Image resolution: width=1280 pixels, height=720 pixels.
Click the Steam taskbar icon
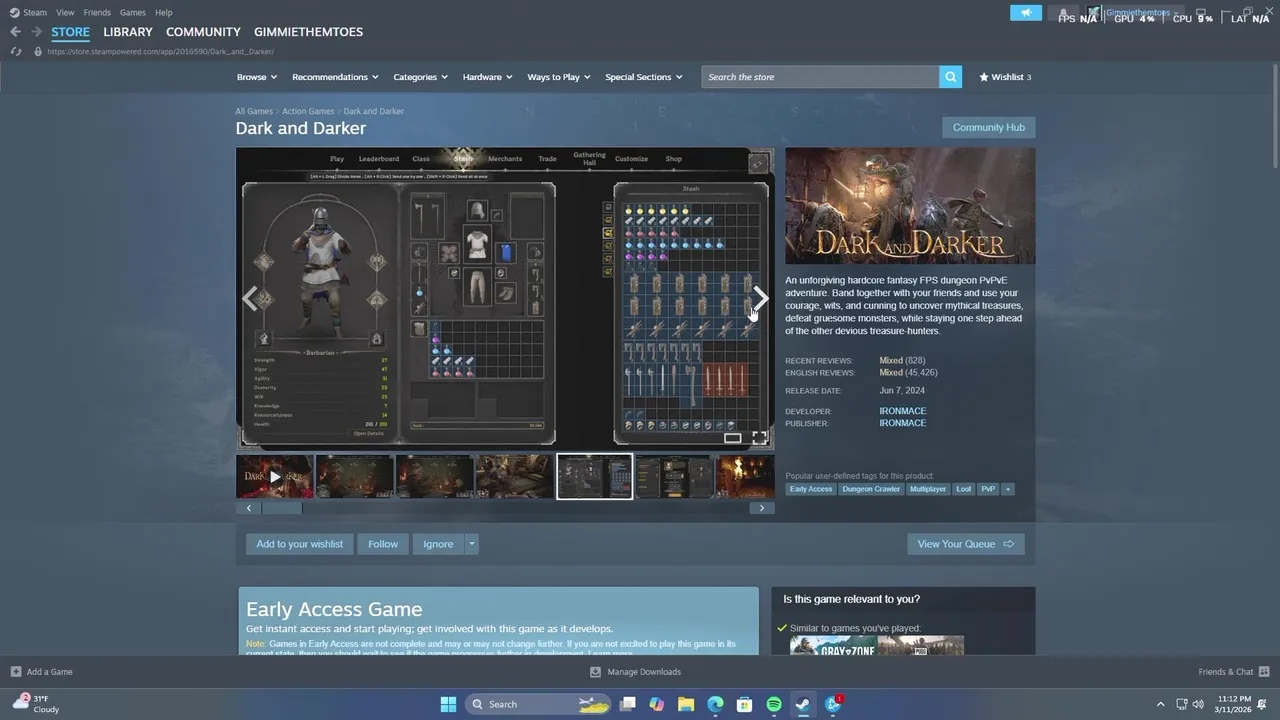(x=803, y=704)
